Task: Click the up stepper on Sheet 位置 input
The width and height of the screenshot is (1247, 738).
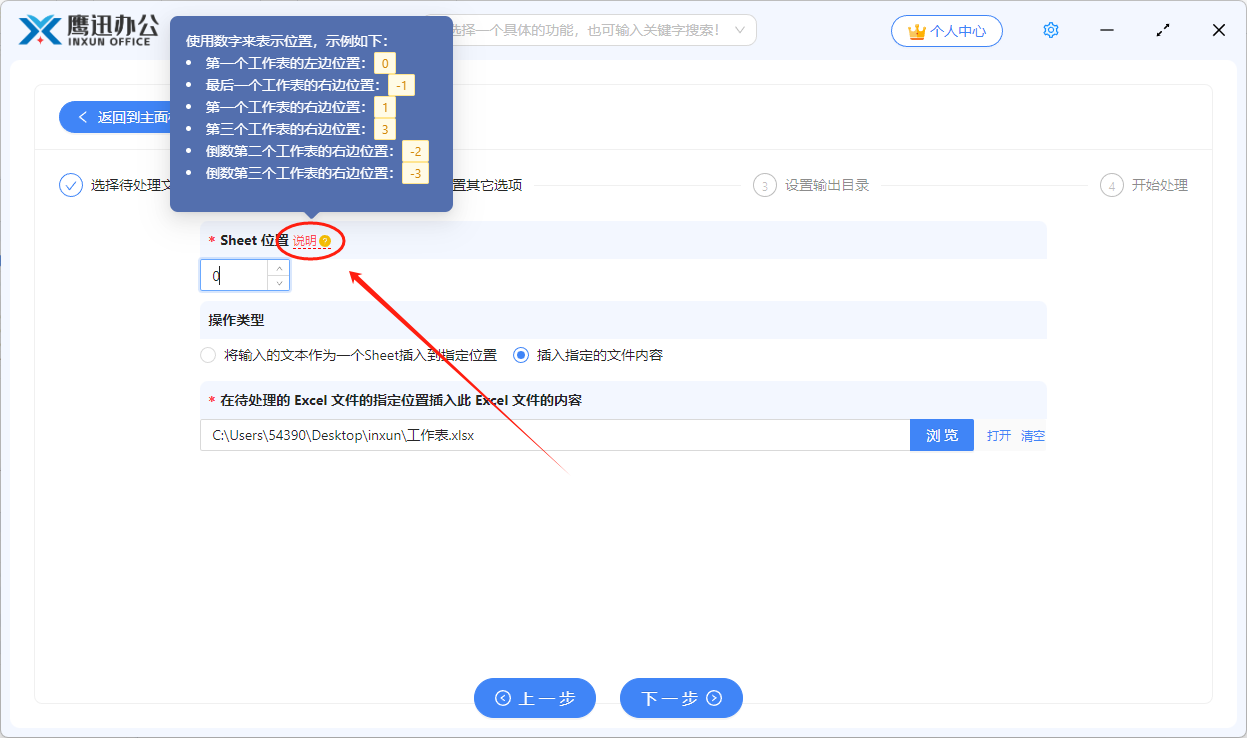Action: 280,268
